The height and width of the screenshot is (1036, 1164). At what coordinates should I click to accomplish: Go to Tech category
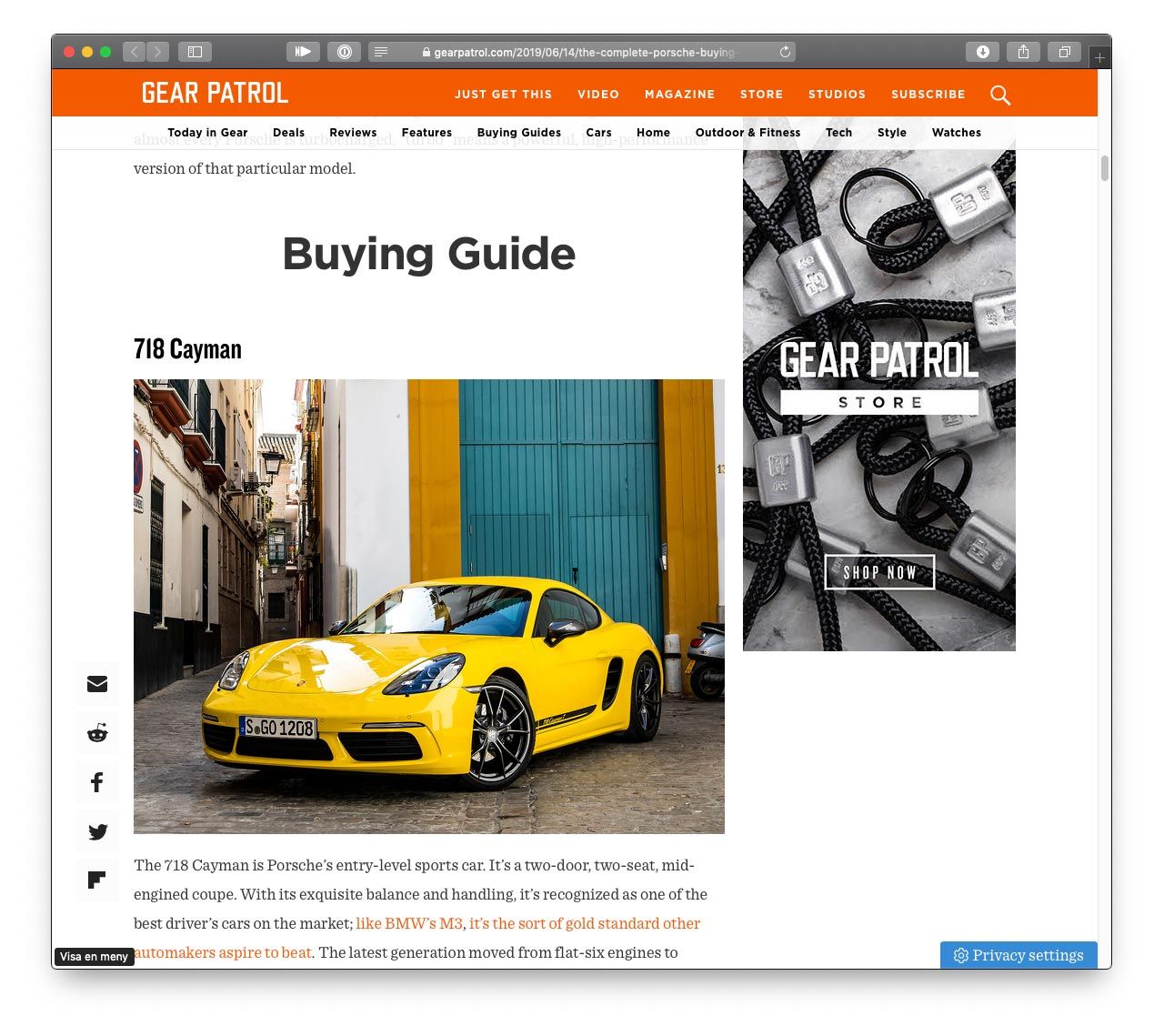coord(838,133)
